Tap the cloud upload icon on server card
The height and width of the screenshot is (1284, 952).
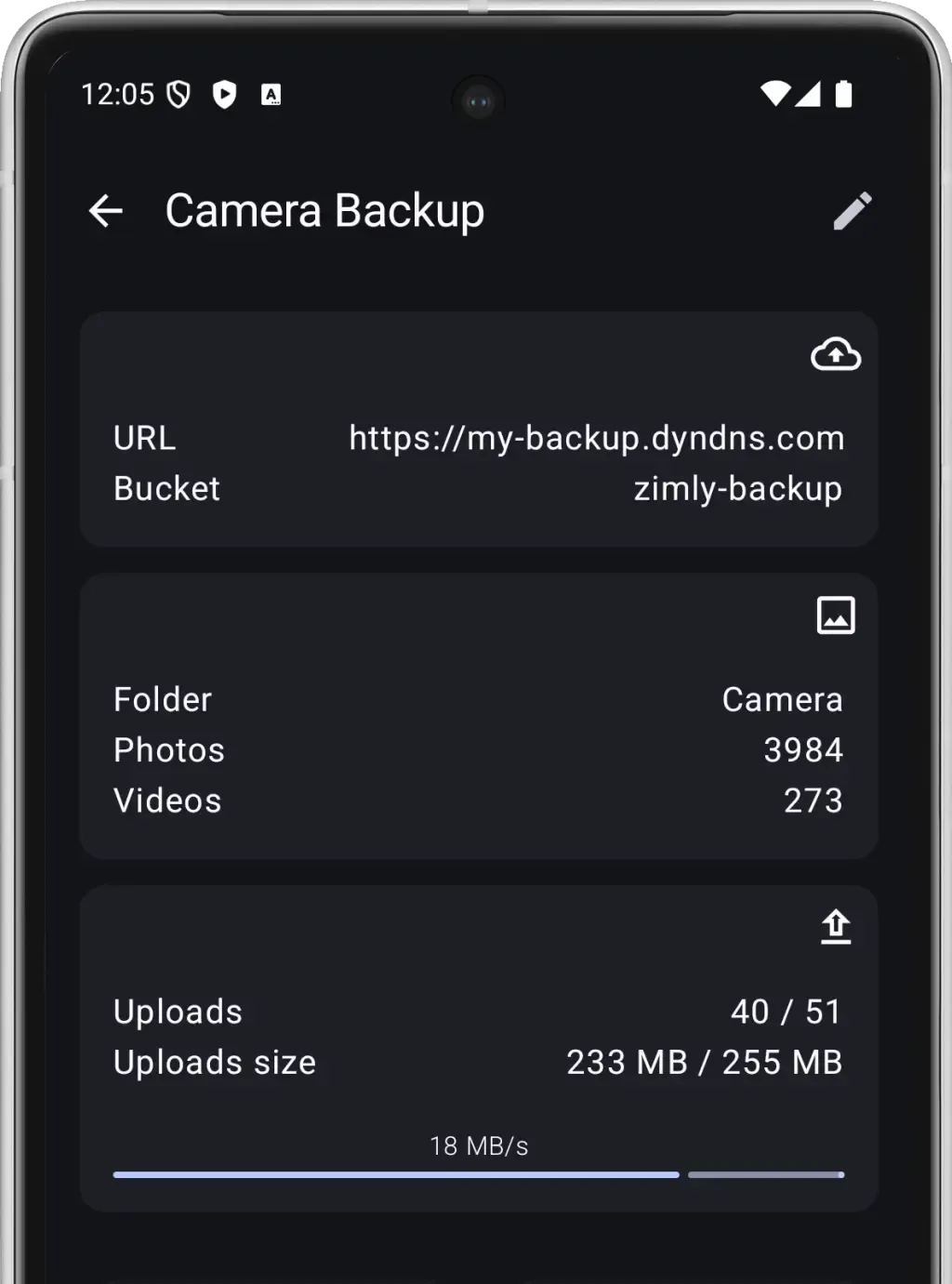tap(836, 355)
